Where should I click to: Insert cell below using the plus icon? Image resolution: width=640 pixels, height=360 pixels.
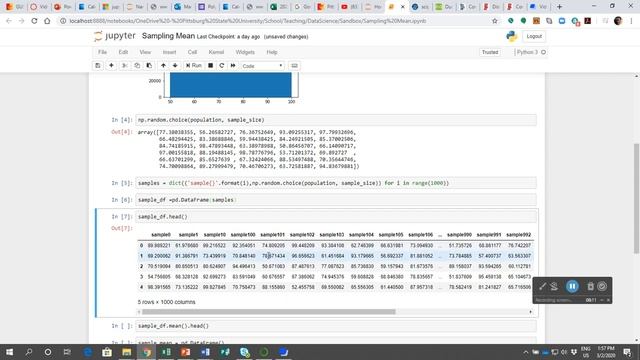[x=111, y=66]
